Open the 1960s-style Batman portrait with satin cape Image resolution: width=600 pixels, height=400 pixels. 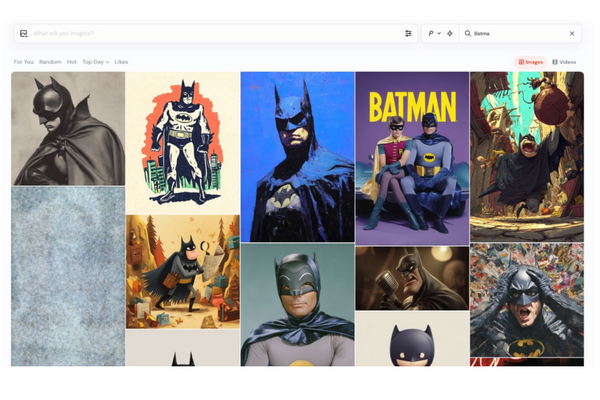click(x=297, y=305)
